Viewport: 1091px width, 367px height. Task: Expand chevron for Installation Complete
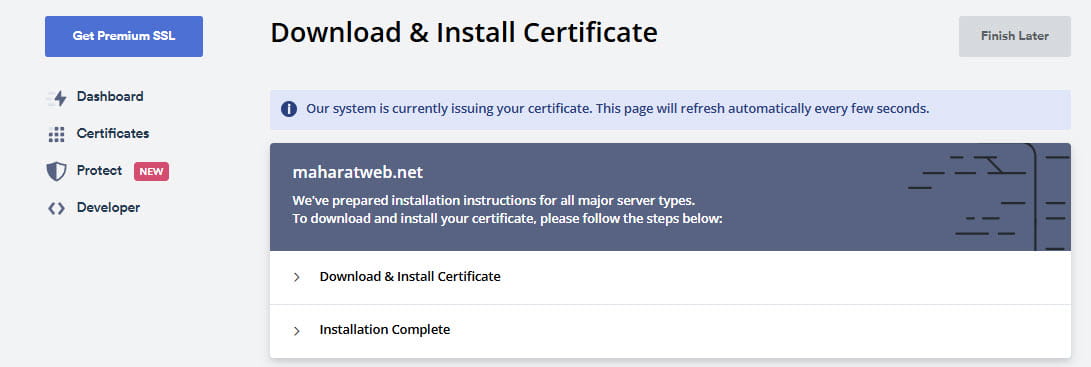296,331
